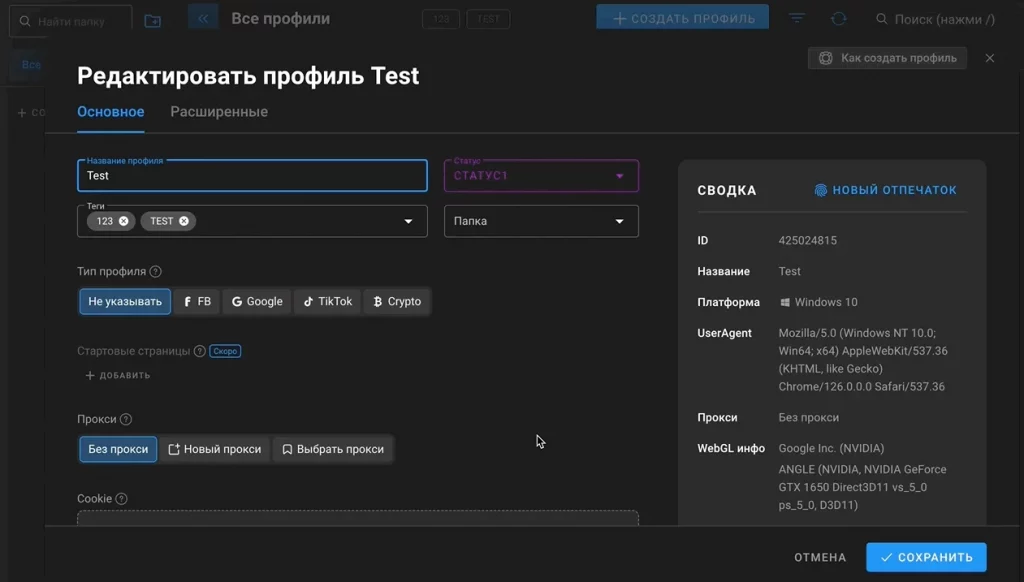Screen dimensions: 1024x582
Task: Click inside the Название профиля field
Action: [250, 177]
